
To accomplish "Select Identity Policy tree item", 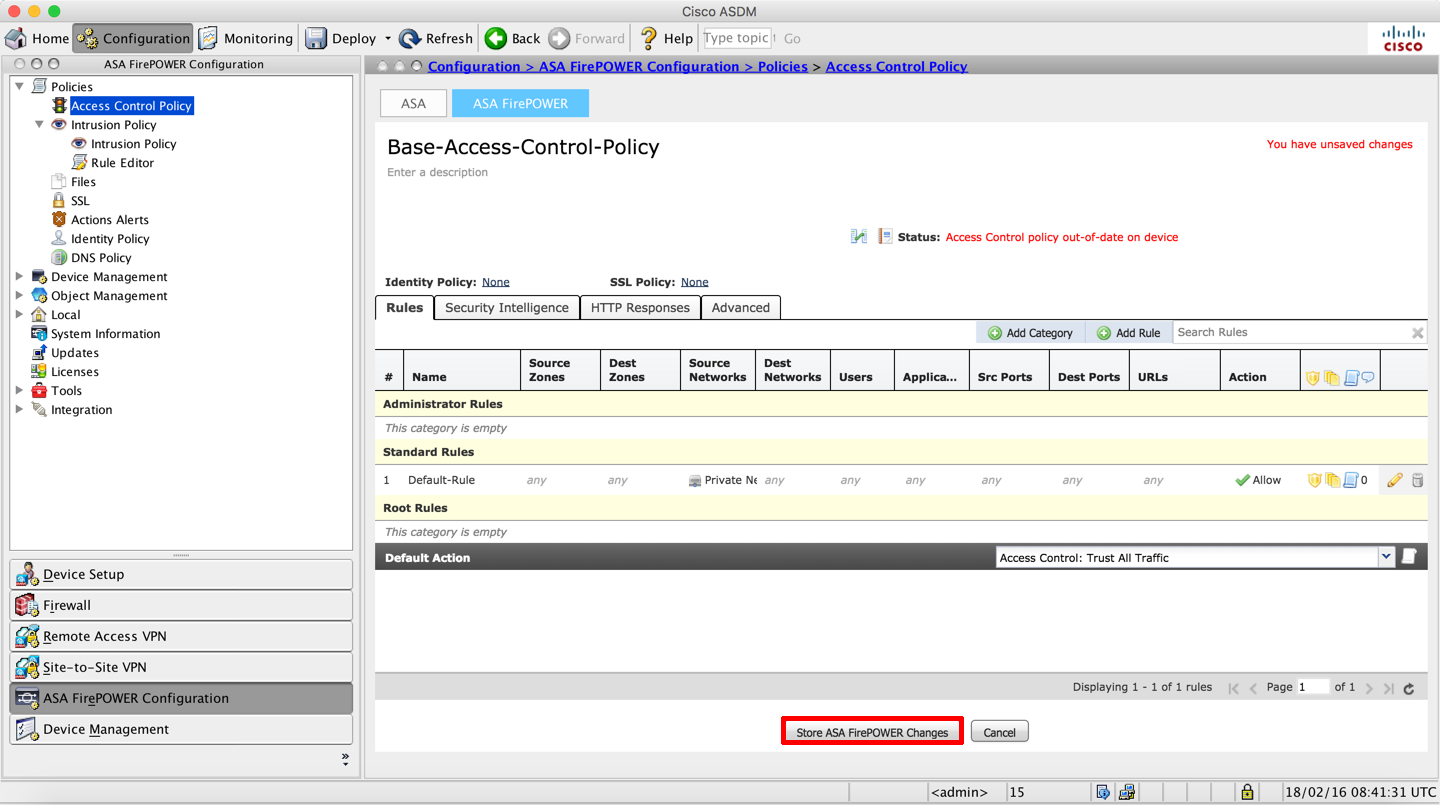I will [110, 238].
